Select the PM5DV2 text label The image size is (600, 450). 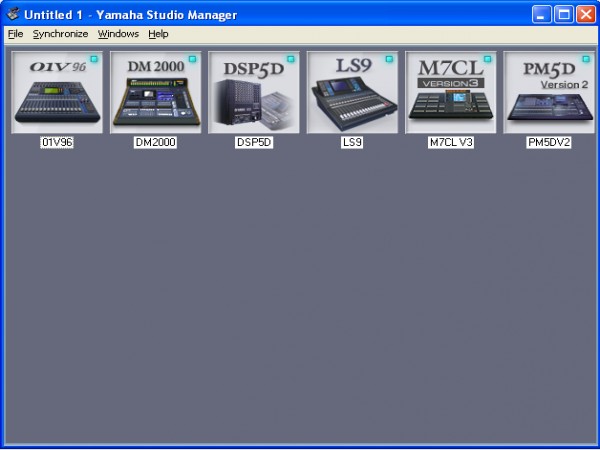pyautogui.click(x=549, y=143)
